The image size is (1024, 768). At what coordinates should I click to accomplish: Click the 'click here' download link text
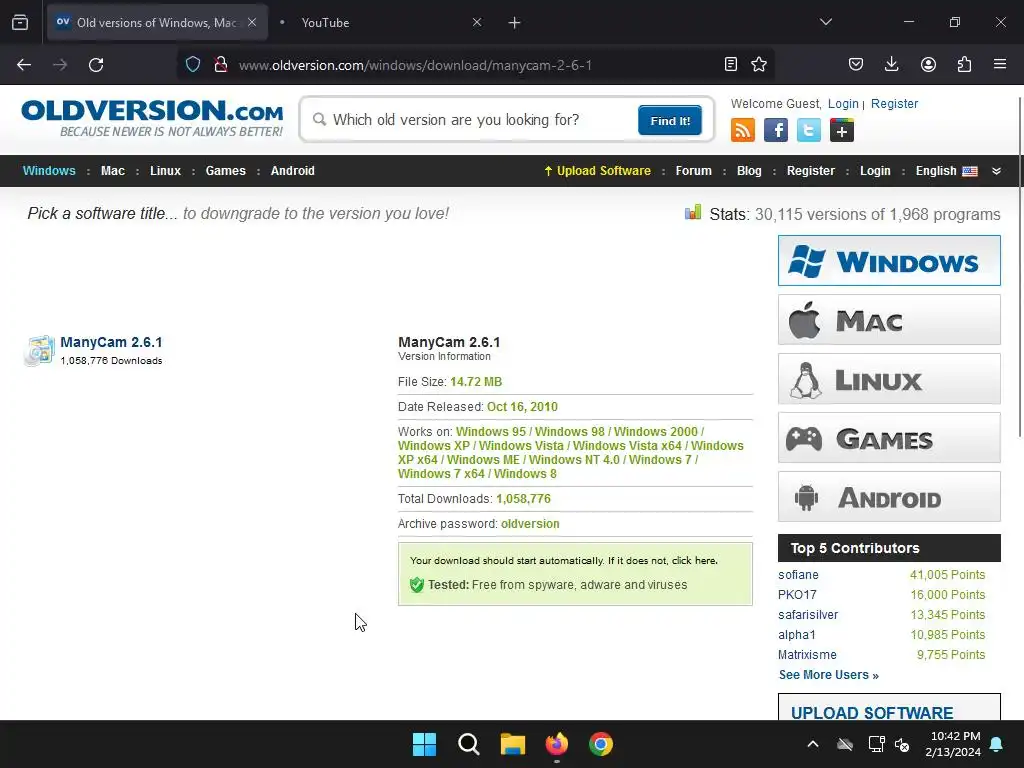(694, 560)
